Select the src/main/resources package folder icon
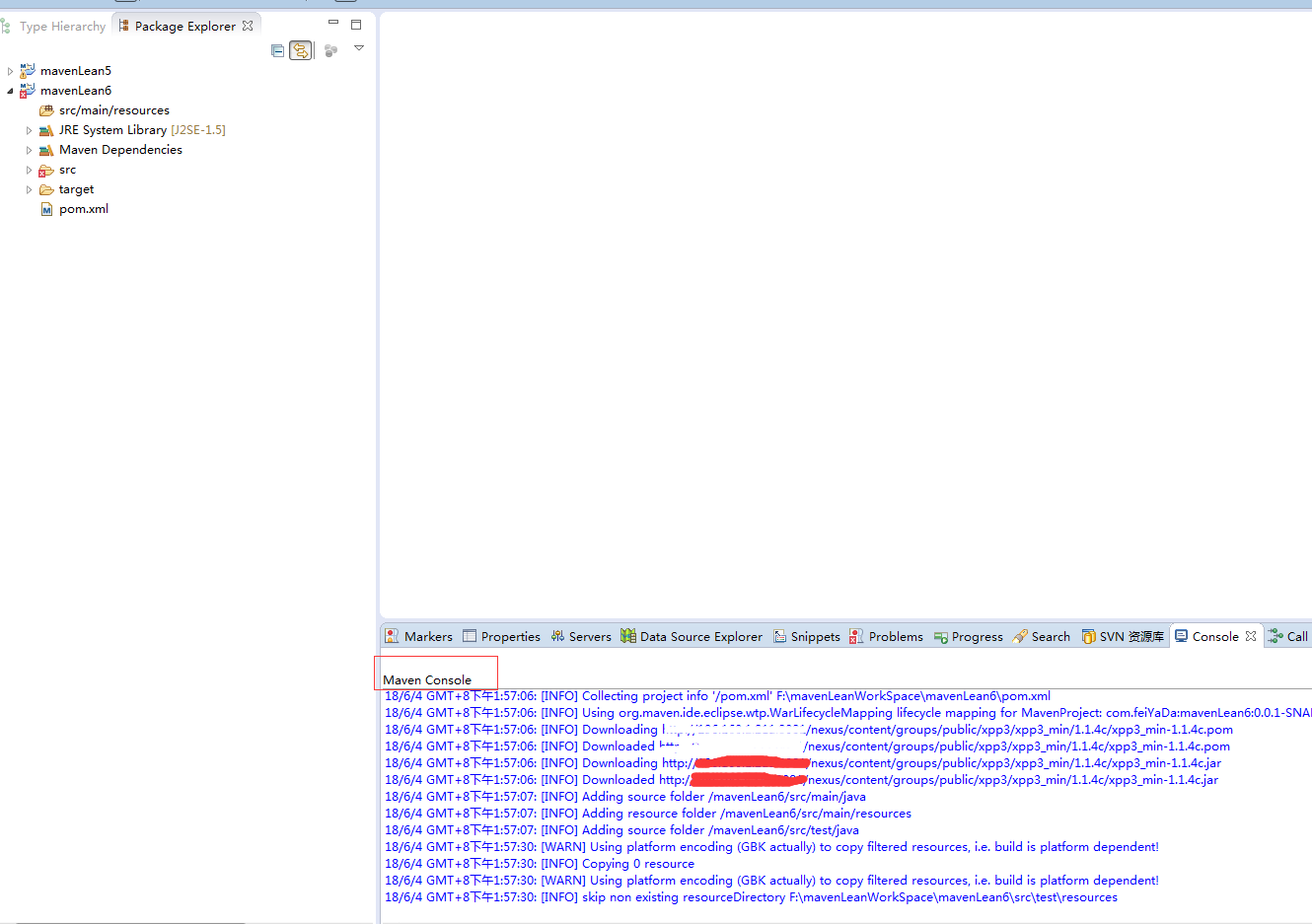 point(46,110)
